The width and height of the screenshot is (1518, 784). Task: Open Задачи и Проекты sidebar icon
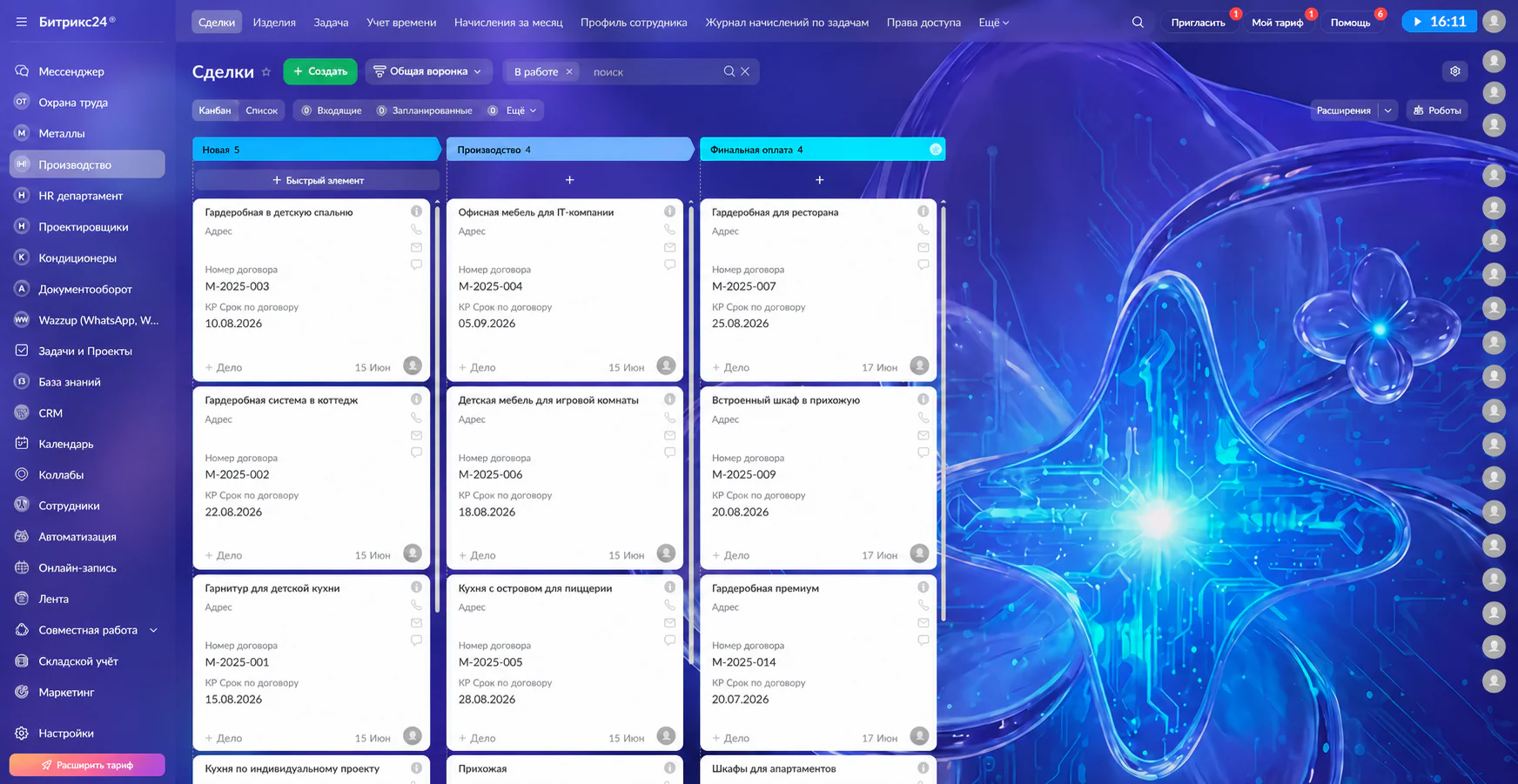22,351
